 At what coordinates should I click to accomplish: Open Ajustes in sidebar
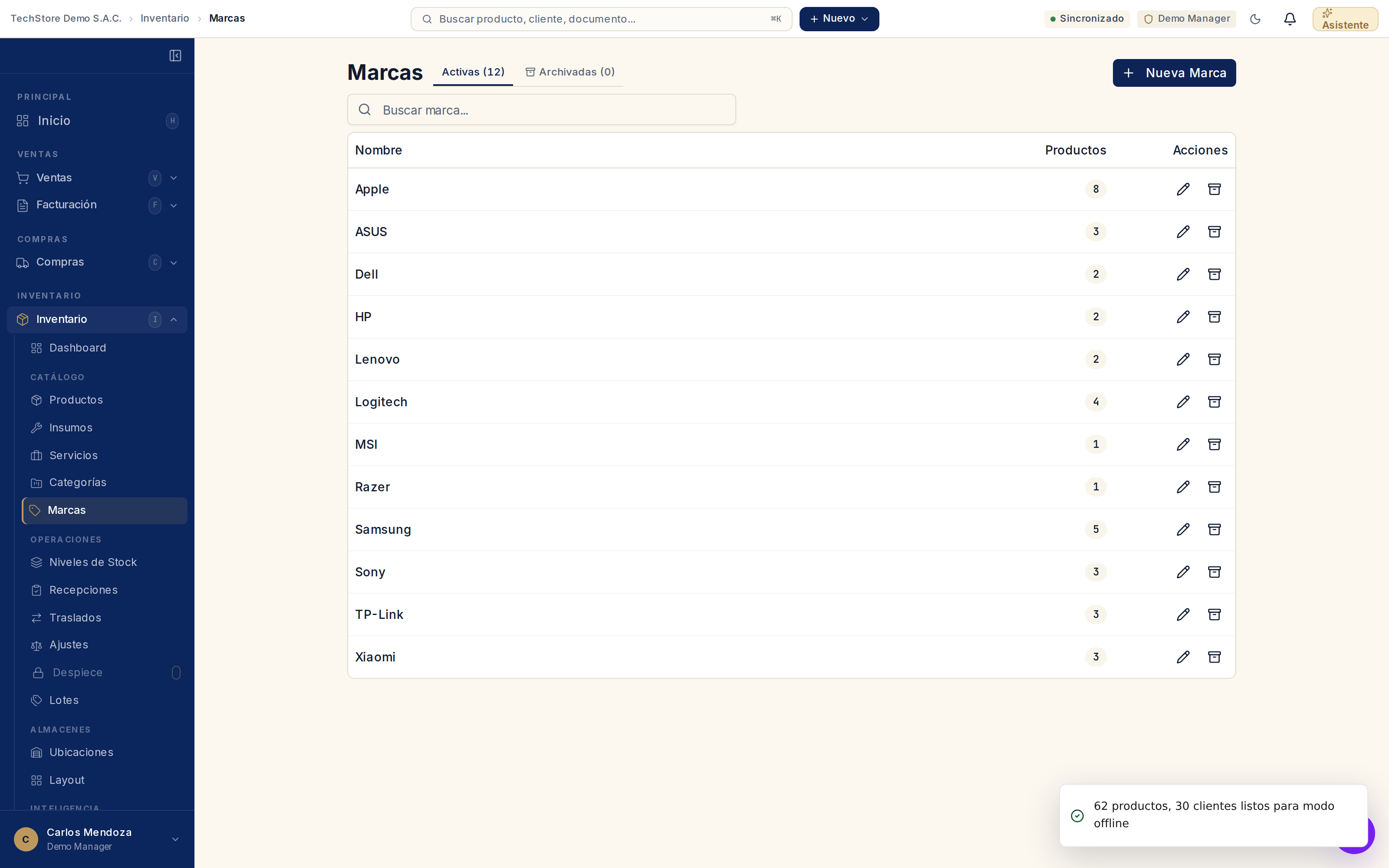pos(104,645)
